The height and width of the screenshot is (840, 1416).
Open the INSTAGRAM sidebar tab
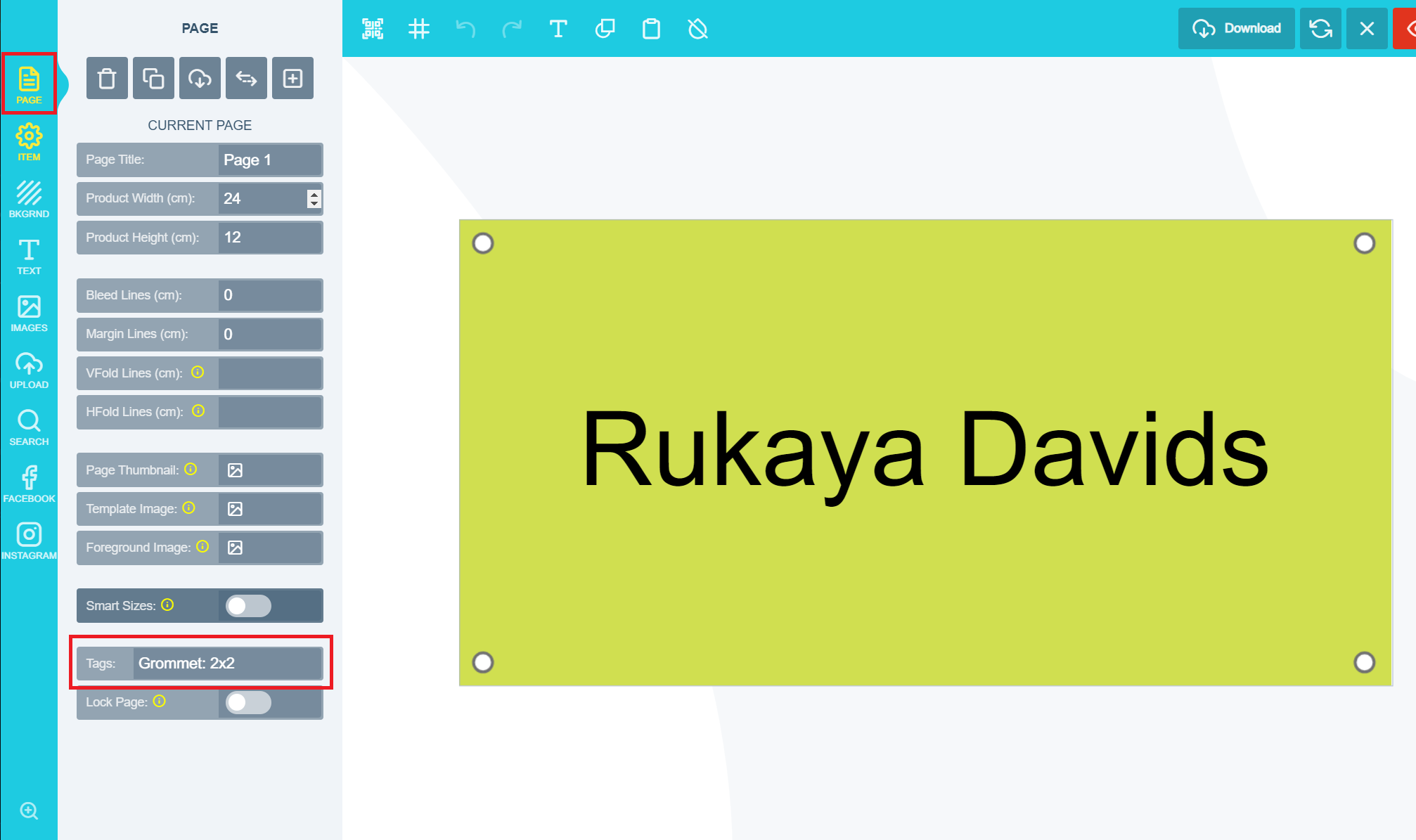pyautogui.click(x=29, y=541)
